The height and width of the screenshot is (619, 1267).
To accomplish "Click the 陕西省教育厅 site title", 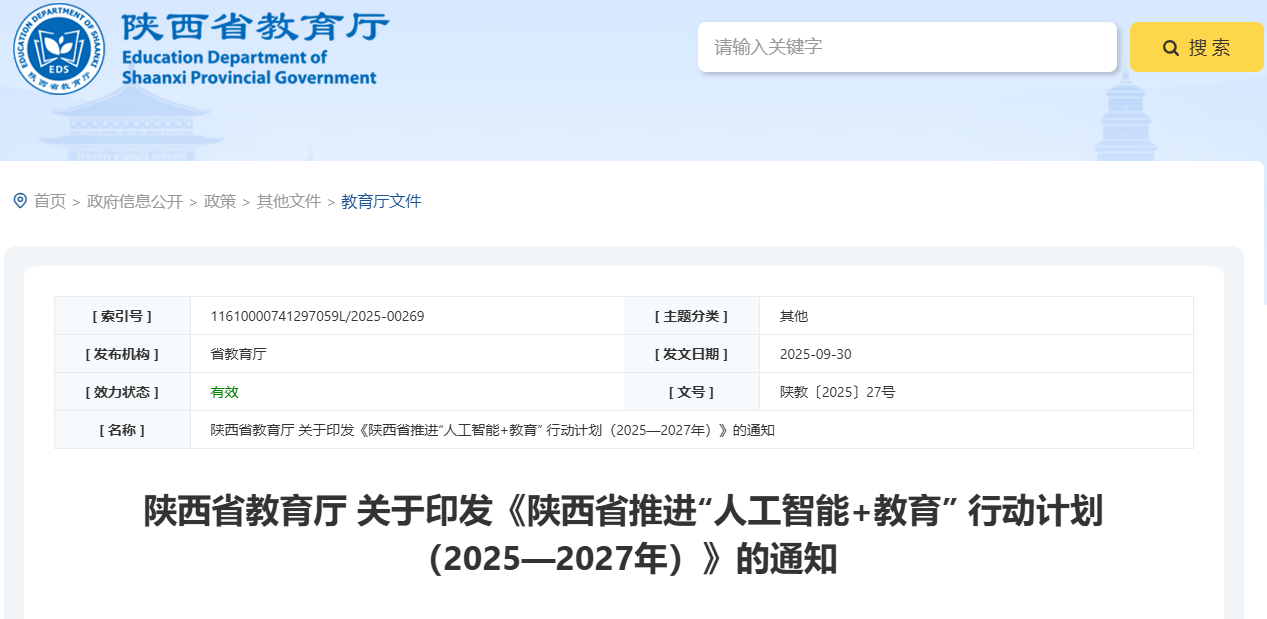I will tap(255, 27).
